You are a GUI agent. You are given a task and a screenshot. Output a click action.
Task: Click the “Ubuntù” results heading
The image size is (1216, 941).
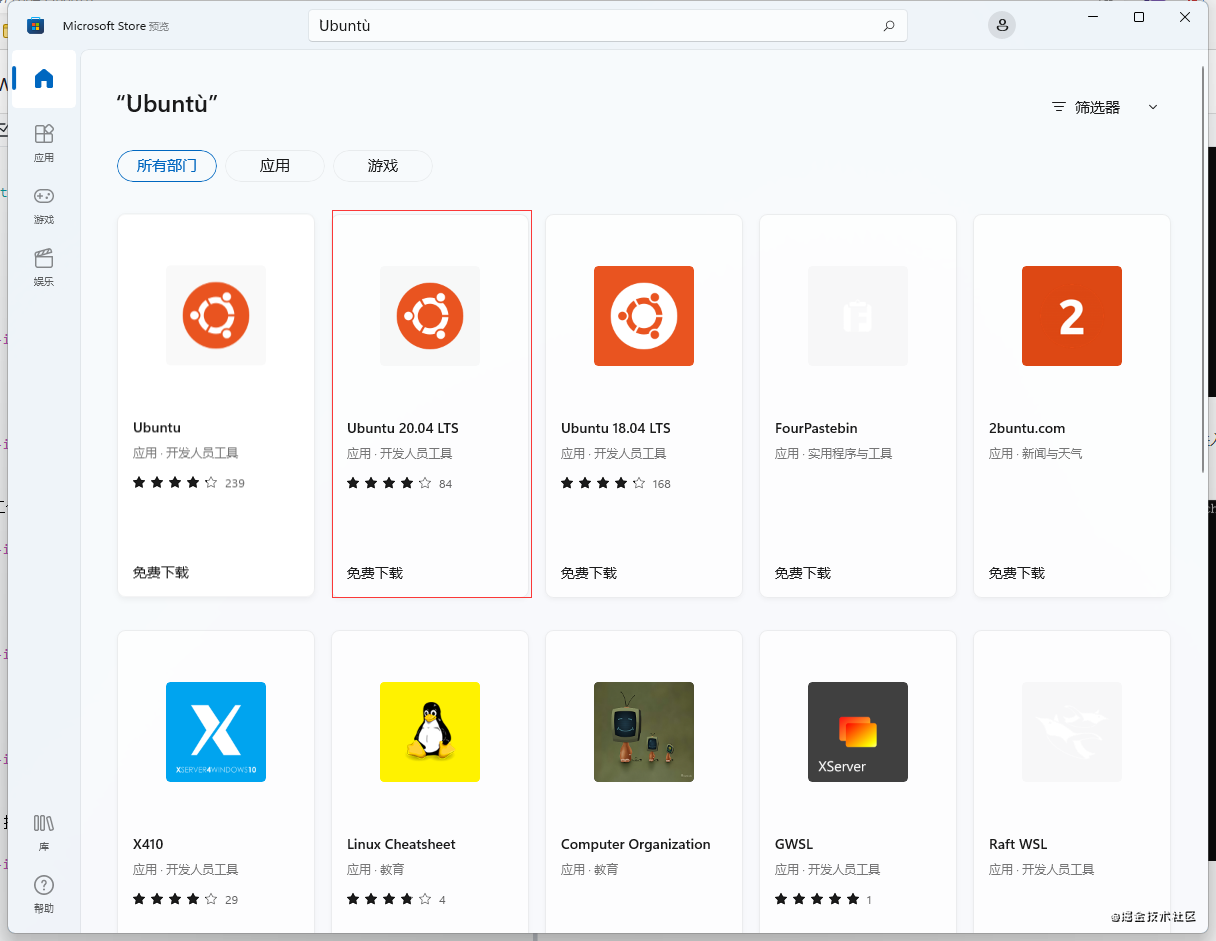point(167,104)
